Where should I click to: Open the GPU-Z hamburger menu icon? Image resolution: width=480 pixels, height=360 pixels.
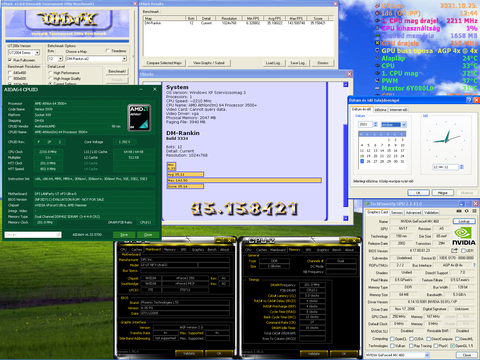point(474,211)
